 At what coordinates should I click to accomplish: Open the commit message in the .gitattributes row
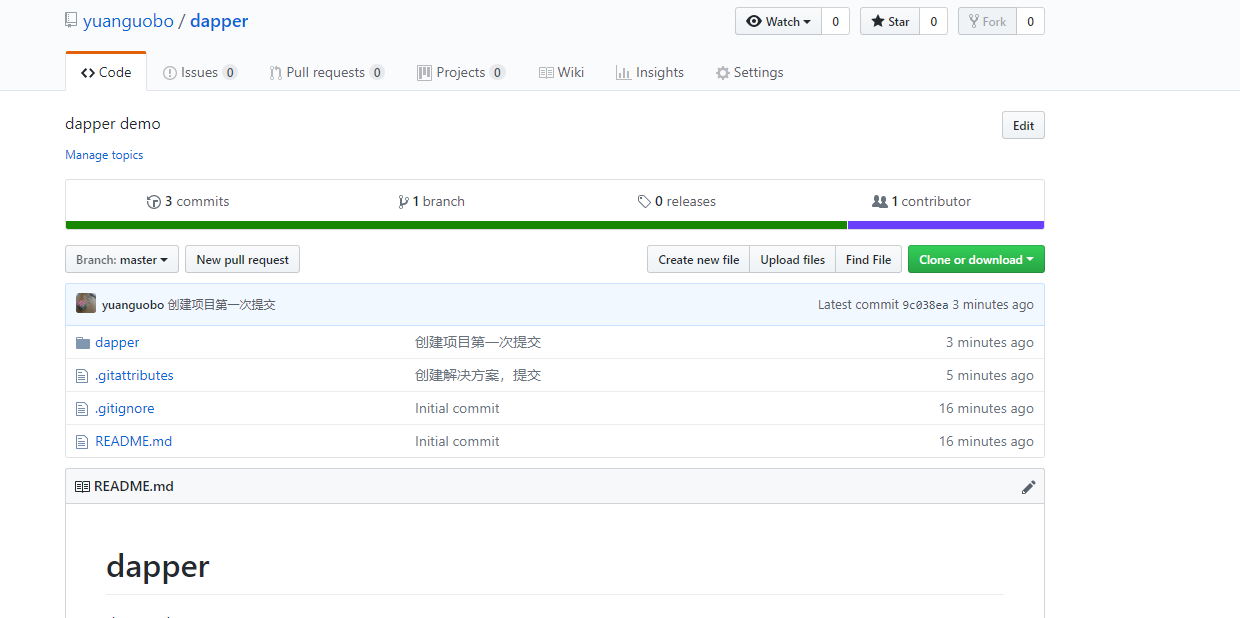[x=478, y=375]
